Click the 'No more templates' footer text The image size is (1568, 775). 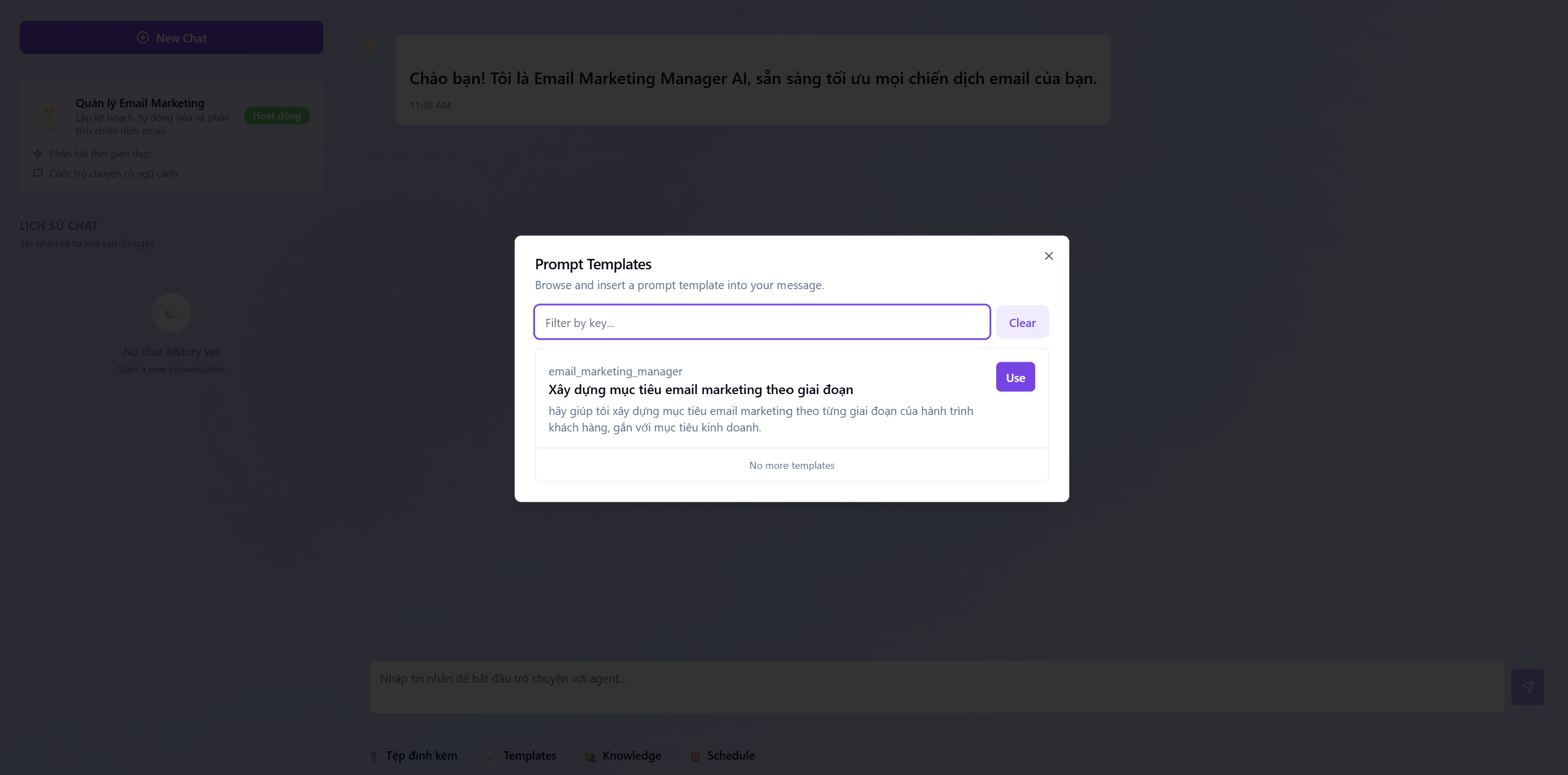pos(791,466)
